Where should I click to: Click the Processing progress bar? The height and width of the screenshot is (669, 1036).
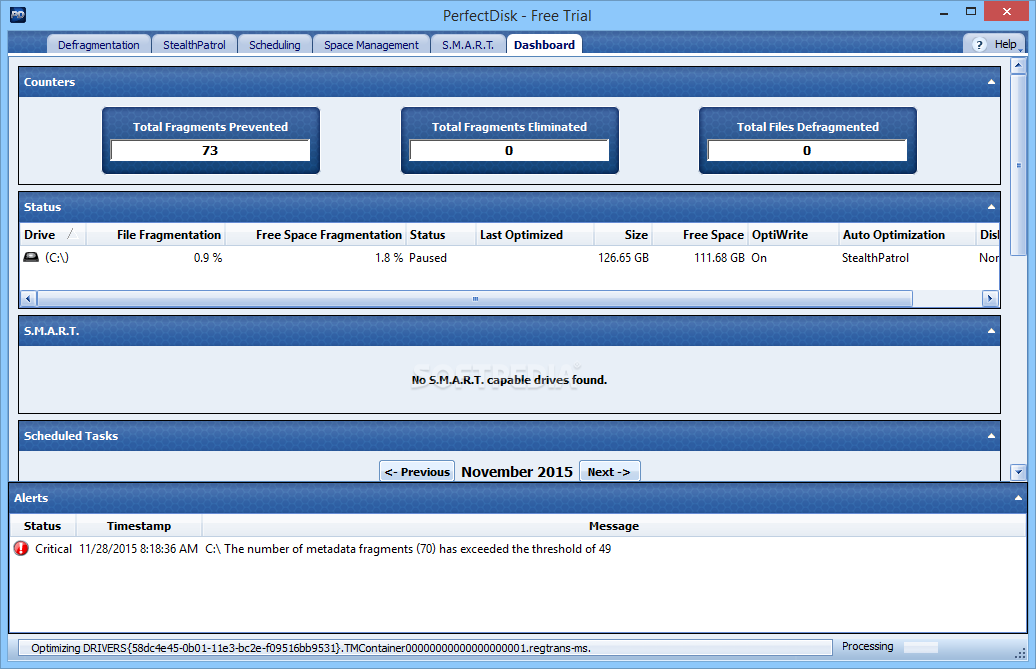(x=921, y=647)
